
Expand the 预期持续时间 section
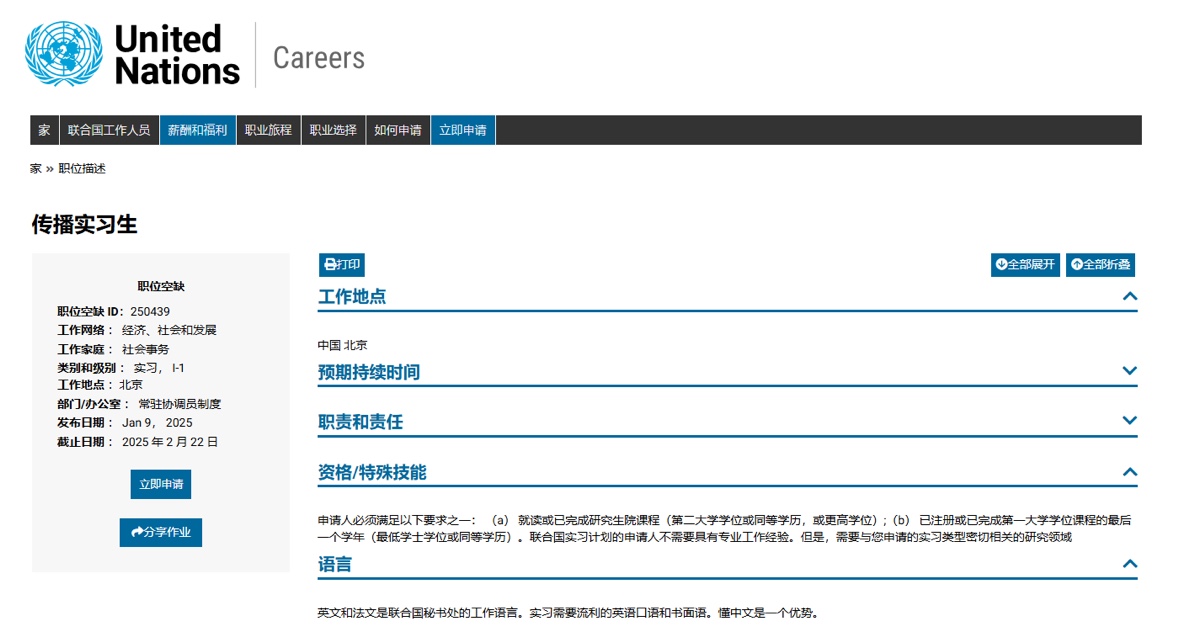click(1130, 371)
